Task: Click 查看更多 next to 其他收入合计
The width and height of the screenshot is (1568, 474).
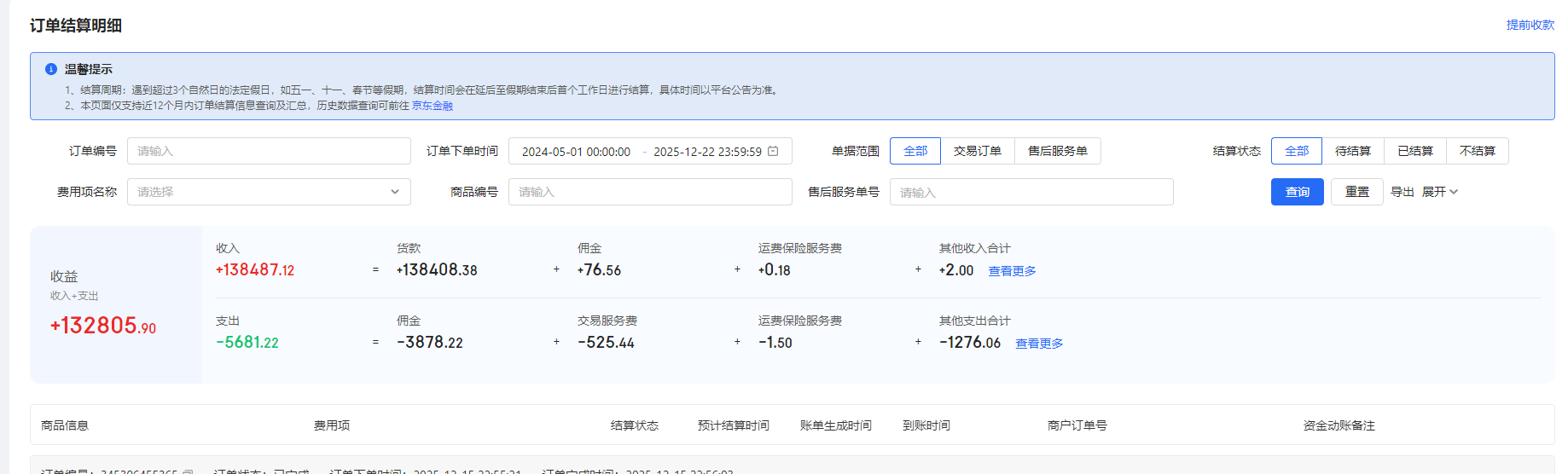Action: pyautogui.click(x=1012, y=271)
